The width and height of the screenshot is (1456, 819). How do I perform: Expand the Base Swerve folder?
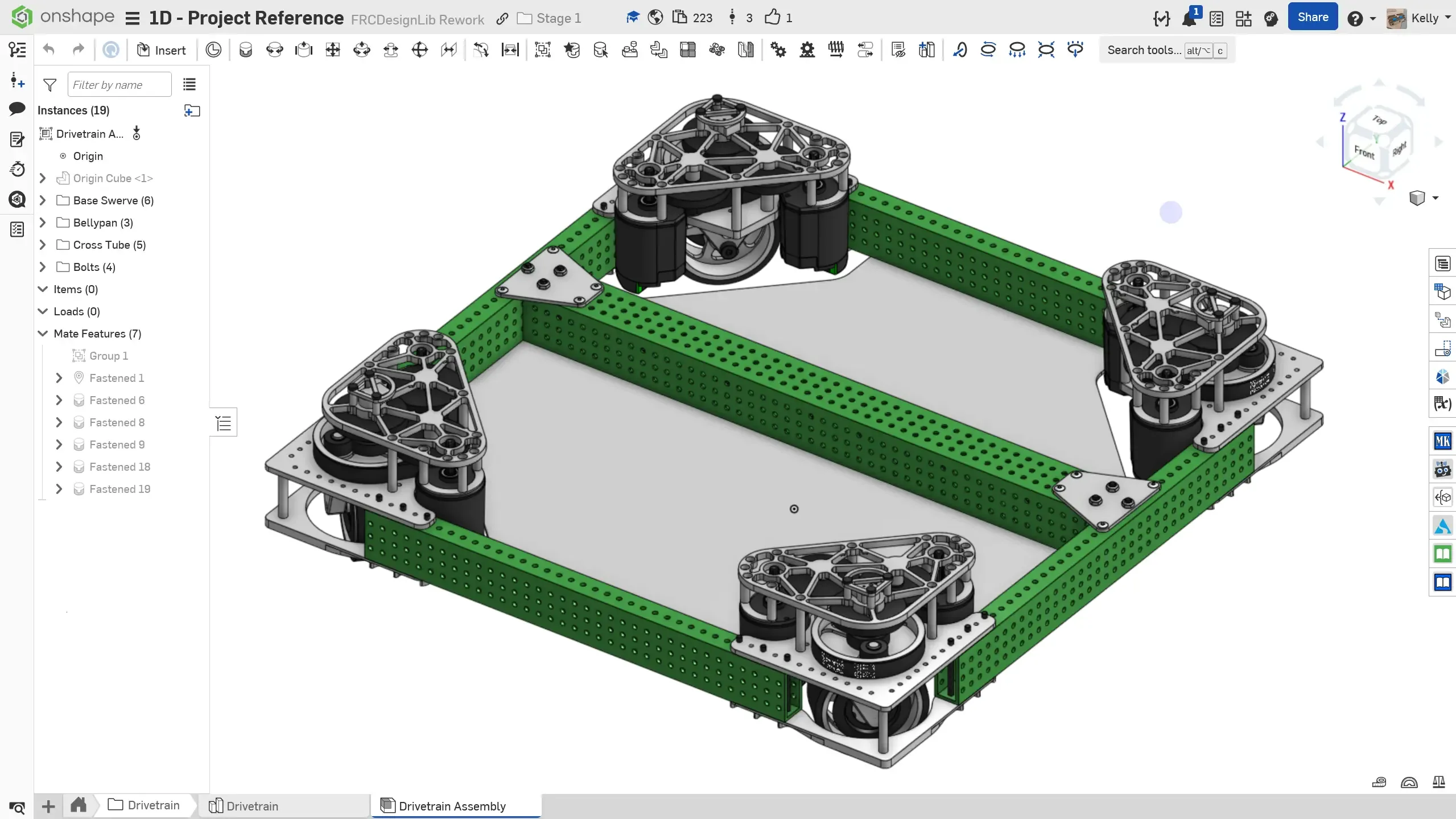coord(43,200)
